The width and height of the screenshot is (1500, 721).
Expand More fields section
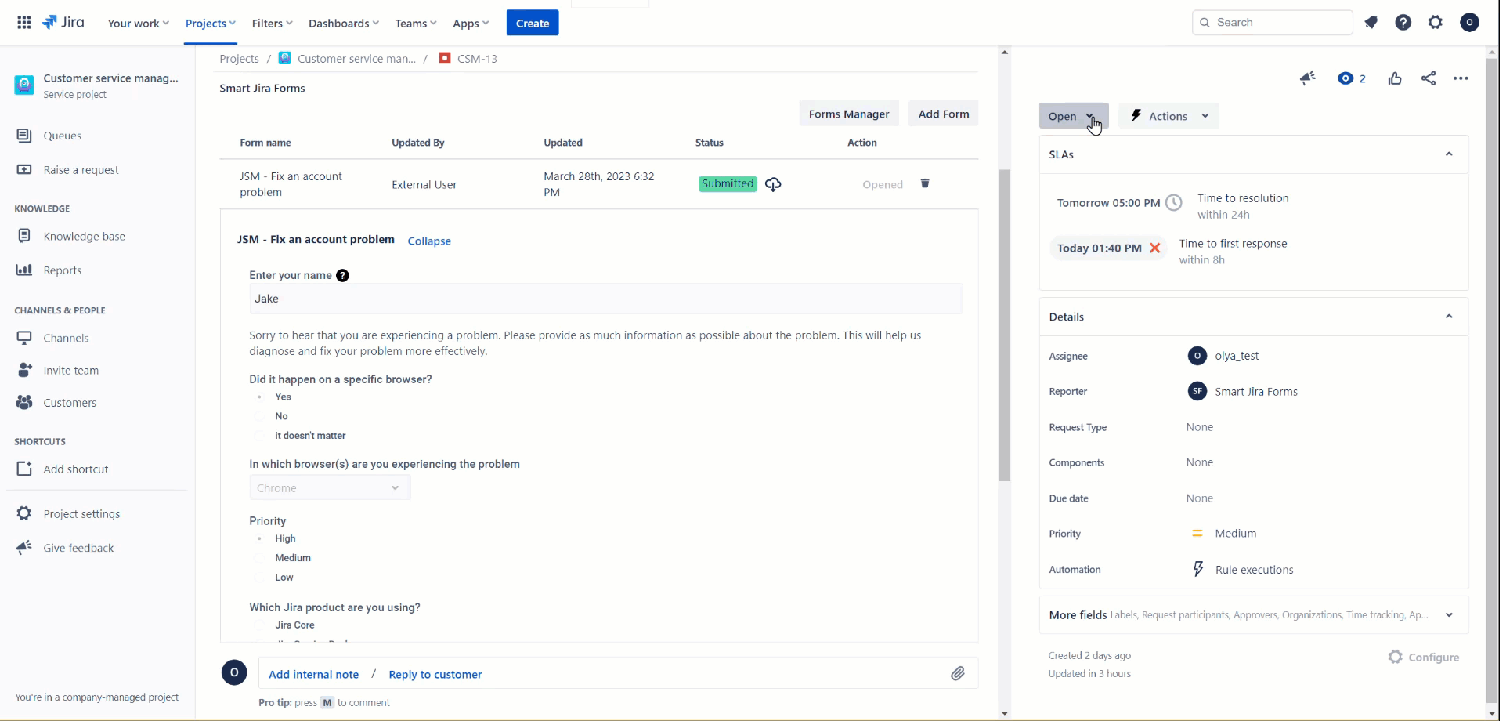tap(1449, 615)
